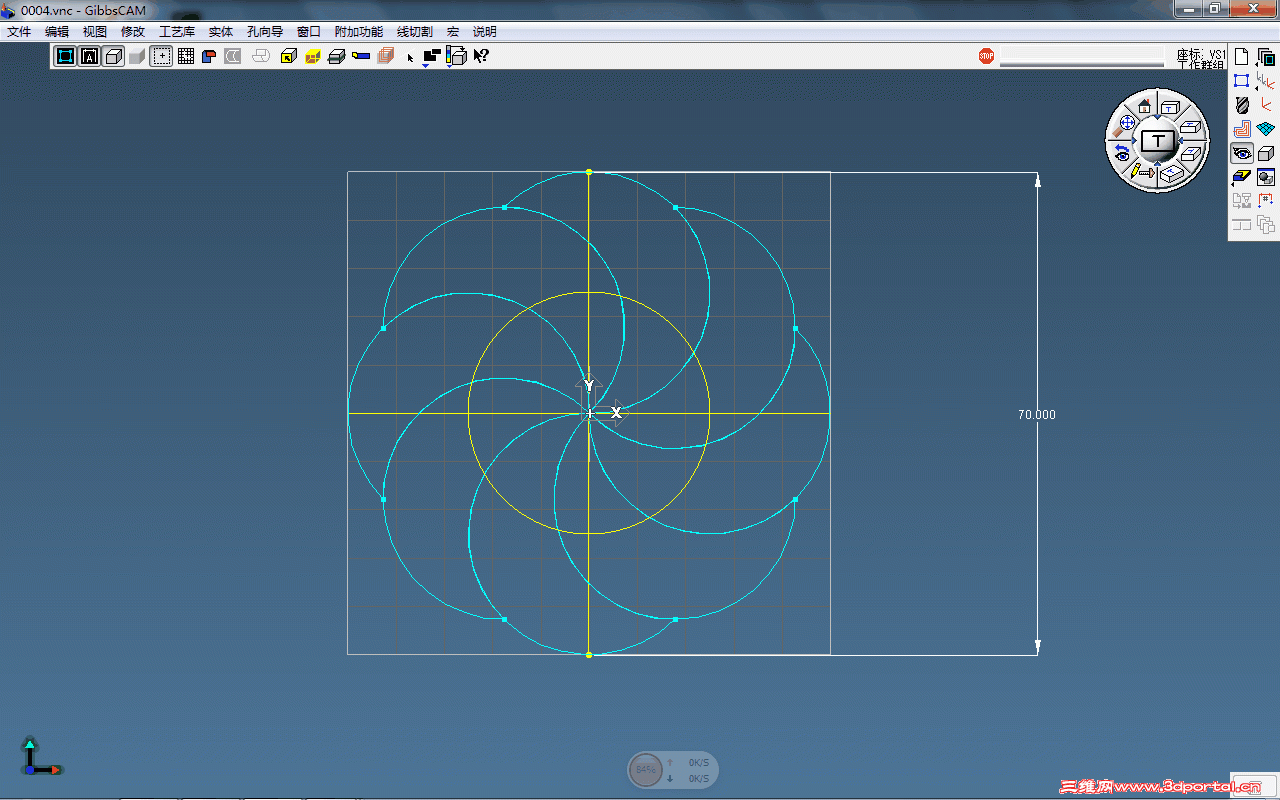Open the yellow and blue block dropdown icon

[x=1242, y=177]
